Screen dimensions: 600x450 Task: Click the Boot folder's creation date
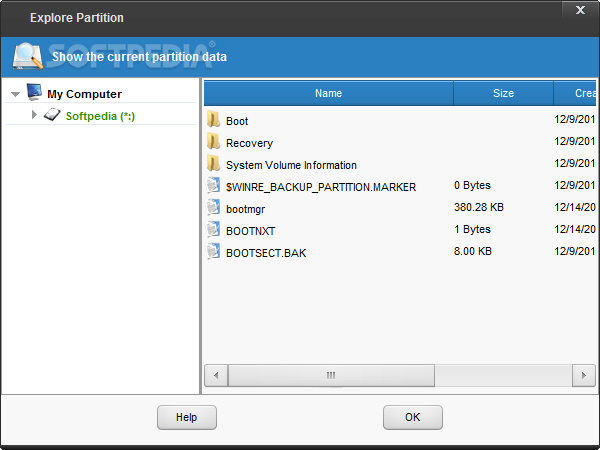(575, 119)
